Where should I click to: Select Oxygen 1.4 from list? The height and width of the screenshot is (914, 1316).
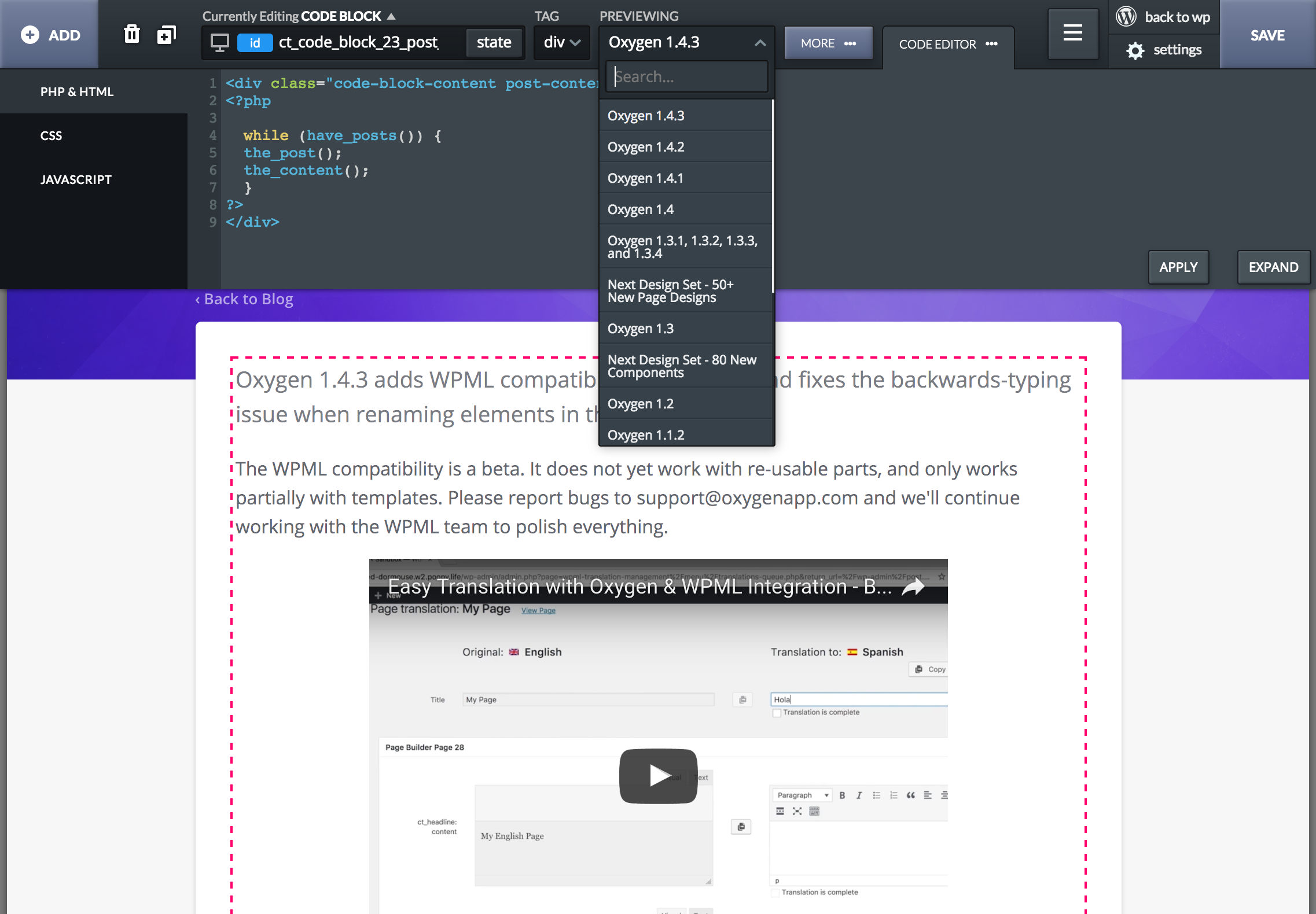(x=685, y=209)
